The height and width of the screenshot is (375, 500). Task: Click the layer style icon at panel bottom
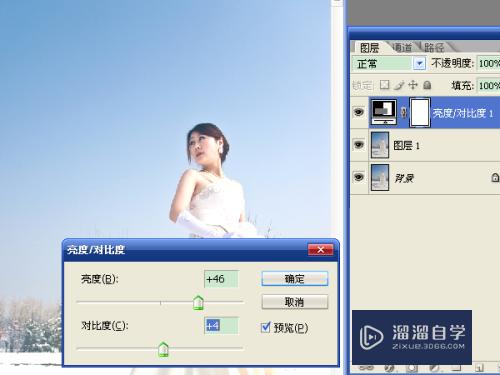(389, 368)
